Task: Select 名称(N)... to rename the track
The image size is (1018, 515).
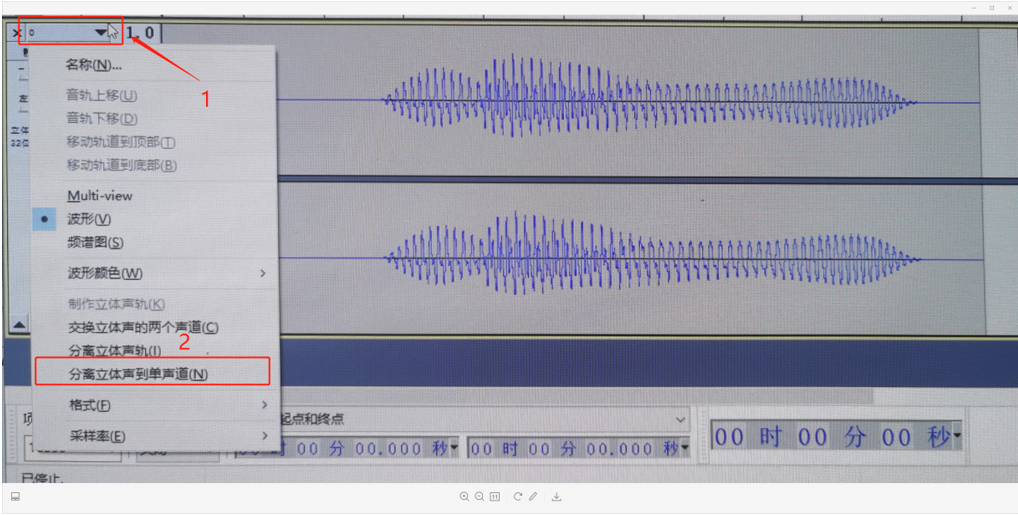Action: (94, 65)
